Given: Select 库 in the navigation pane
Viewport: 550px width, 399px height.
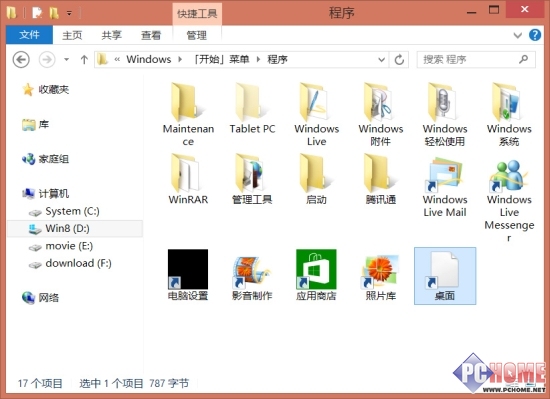Looking at the screenshot, I should [35, 124].
